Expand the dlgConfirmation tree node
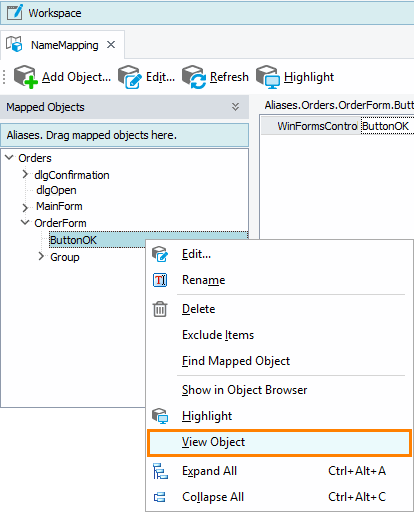 [x=25, y=174]
